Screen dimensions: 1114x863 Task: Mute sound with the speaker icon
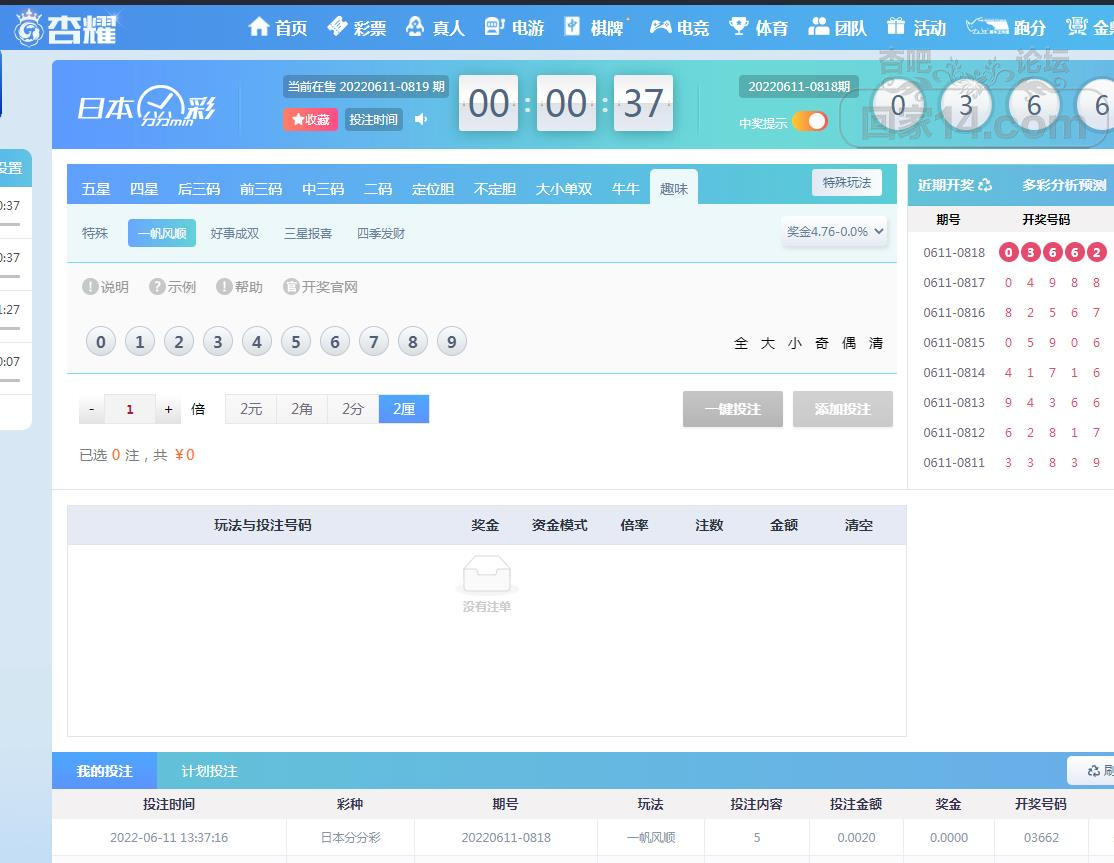pyautogui.click(x=421, y=119)
